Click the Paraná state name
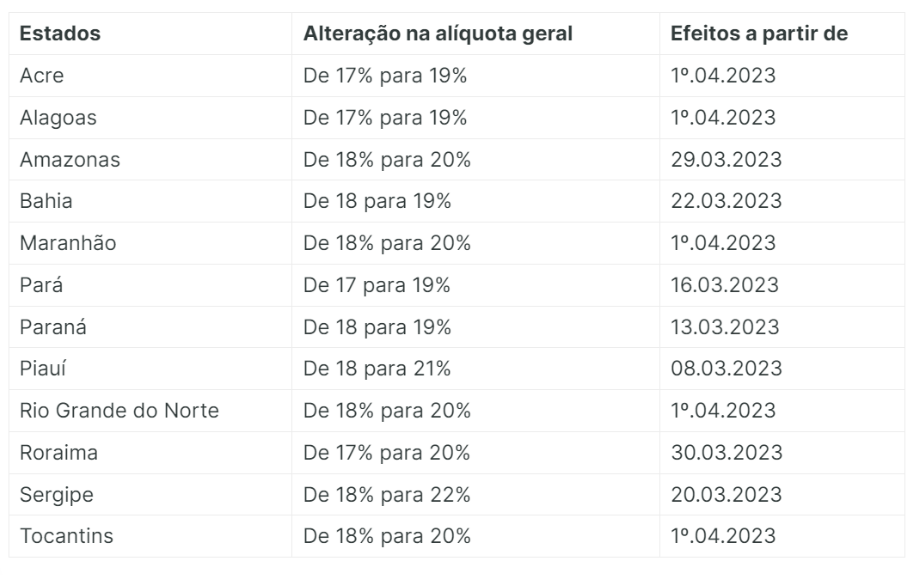This screenshot has width=922, height=575. click(54, 327)
